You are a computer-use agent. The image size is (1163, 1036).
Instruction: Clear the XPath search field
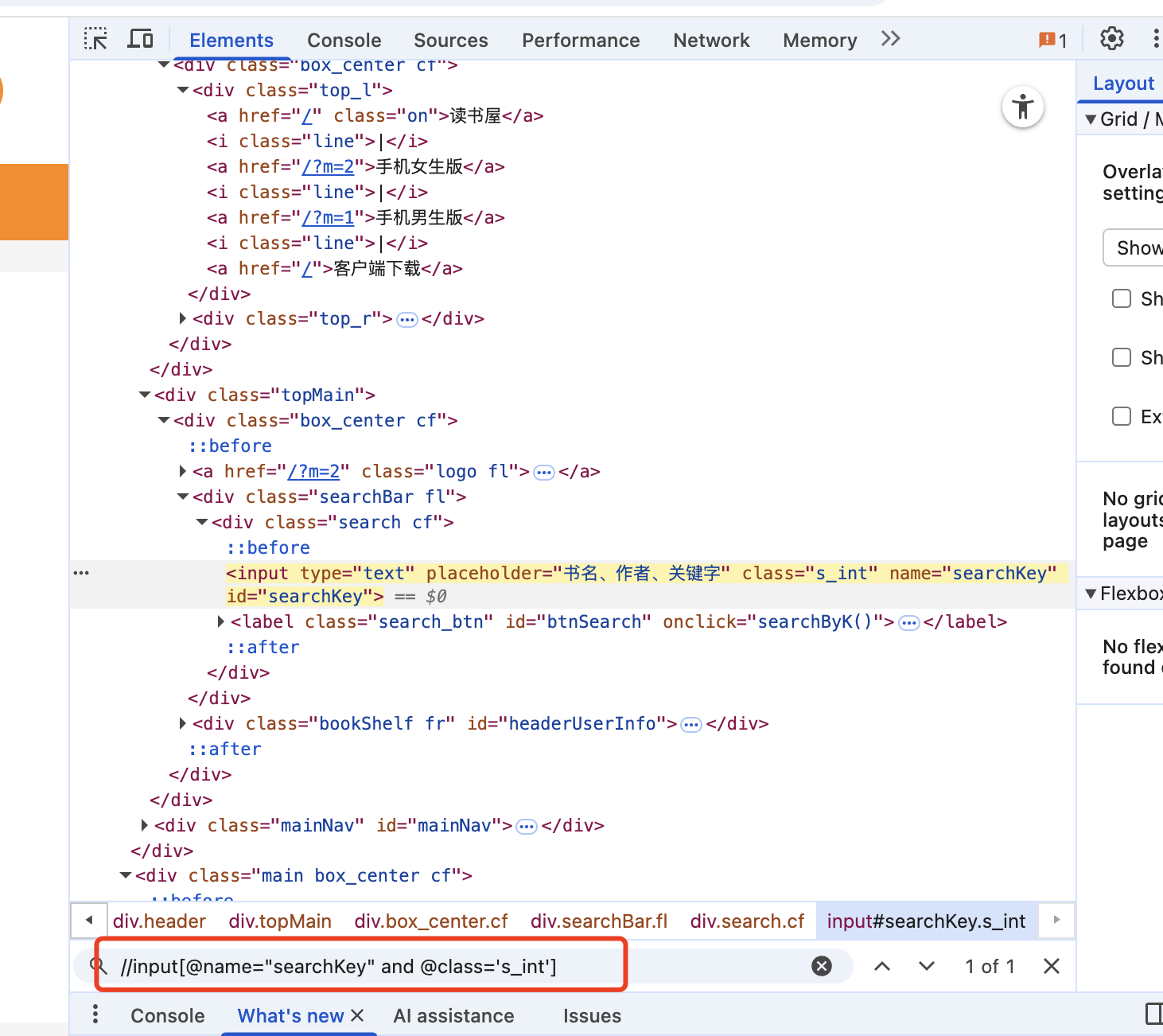[822, 966]
